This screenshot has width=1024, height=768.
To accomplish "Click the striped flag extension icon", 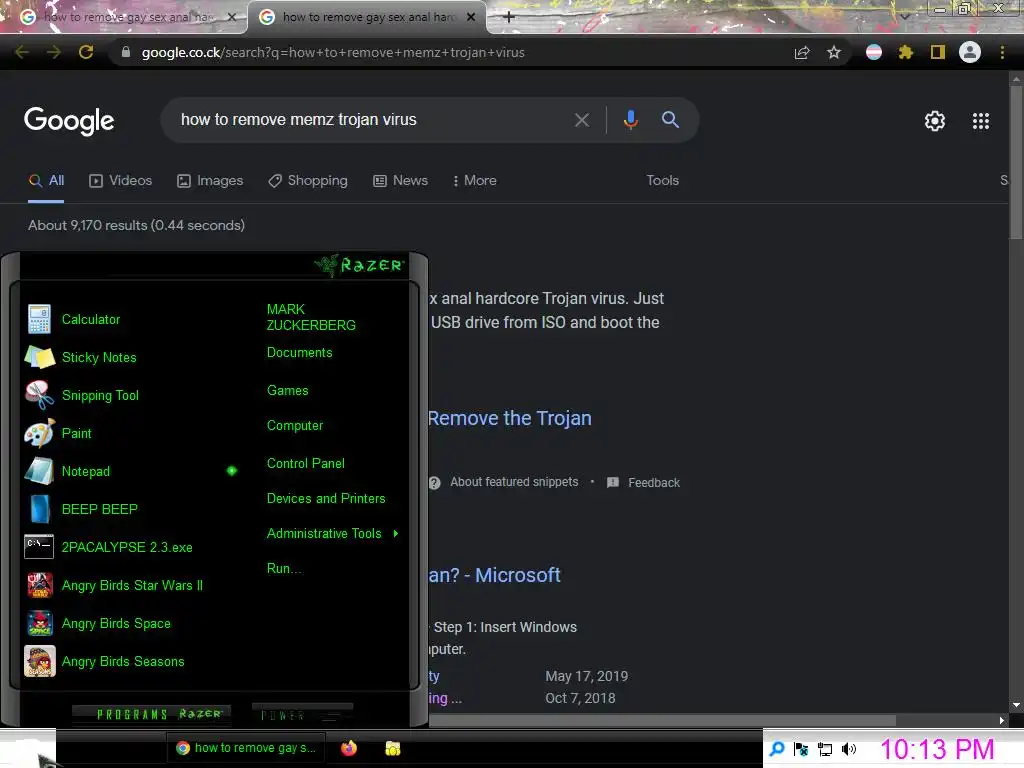I will tap(874, 52).
